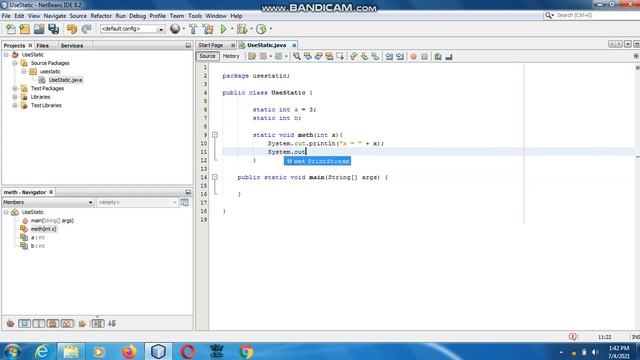Click the Redo toolbar icon
Screen dimensions: 640x360
pos(86,29)
